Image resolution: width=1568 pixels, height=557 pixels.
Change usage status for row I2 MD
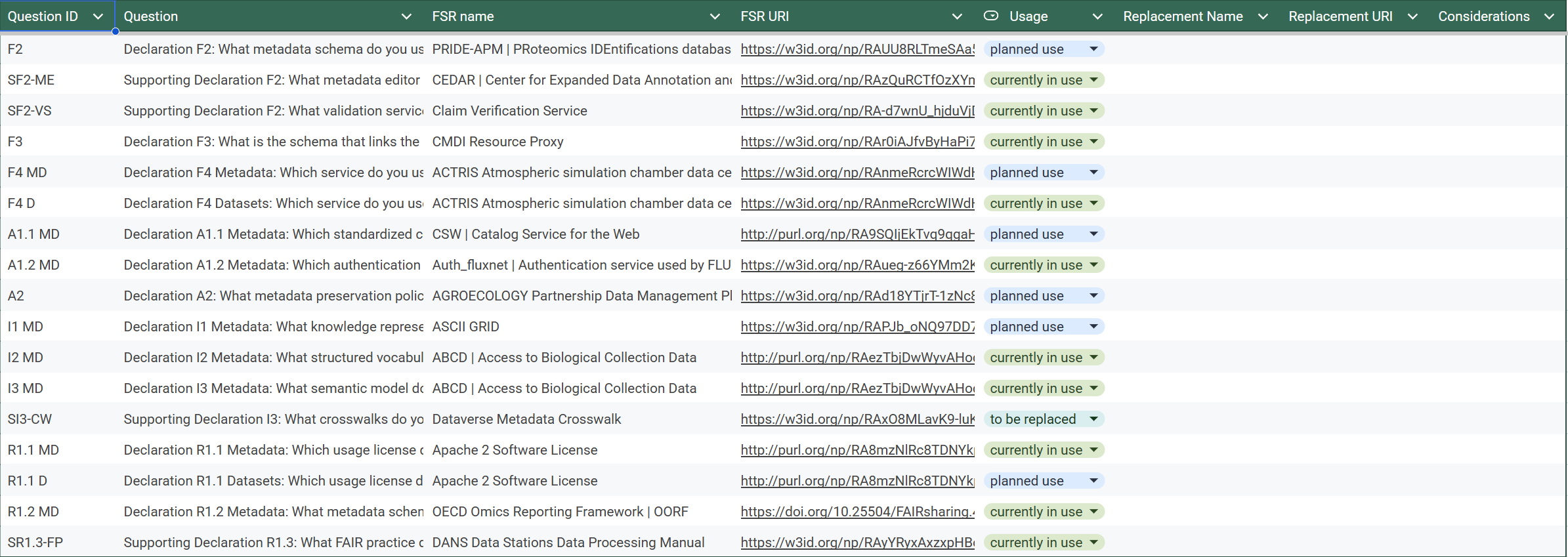point(1044,358)
